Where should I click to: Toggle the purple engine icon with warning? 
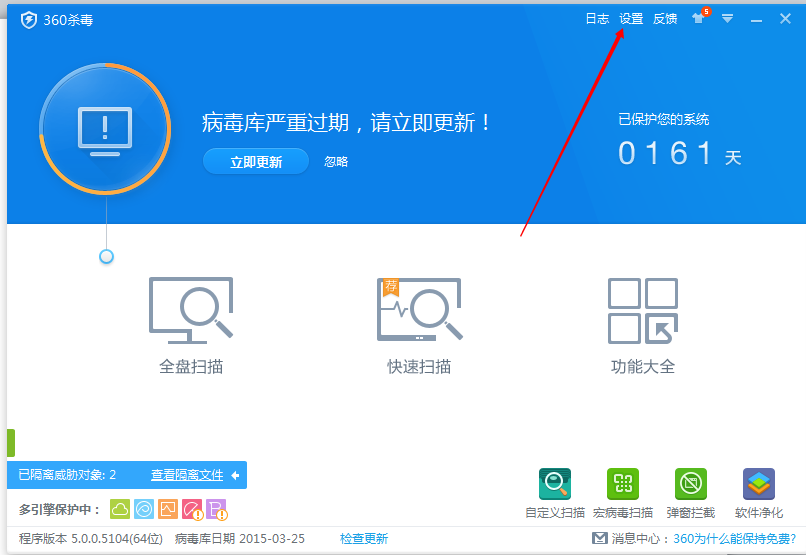pyautogui.click(x=216, y=509)
